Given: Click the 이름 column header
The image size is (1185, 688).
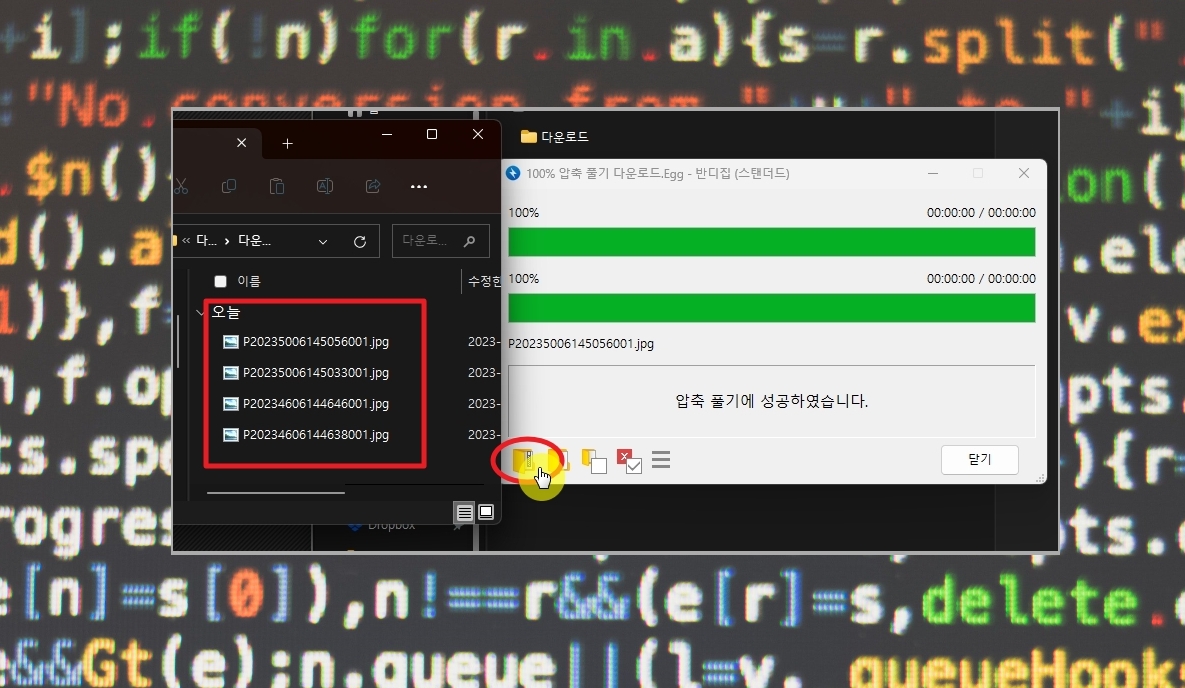Looking at the screenshot, I should pos(249,281).
